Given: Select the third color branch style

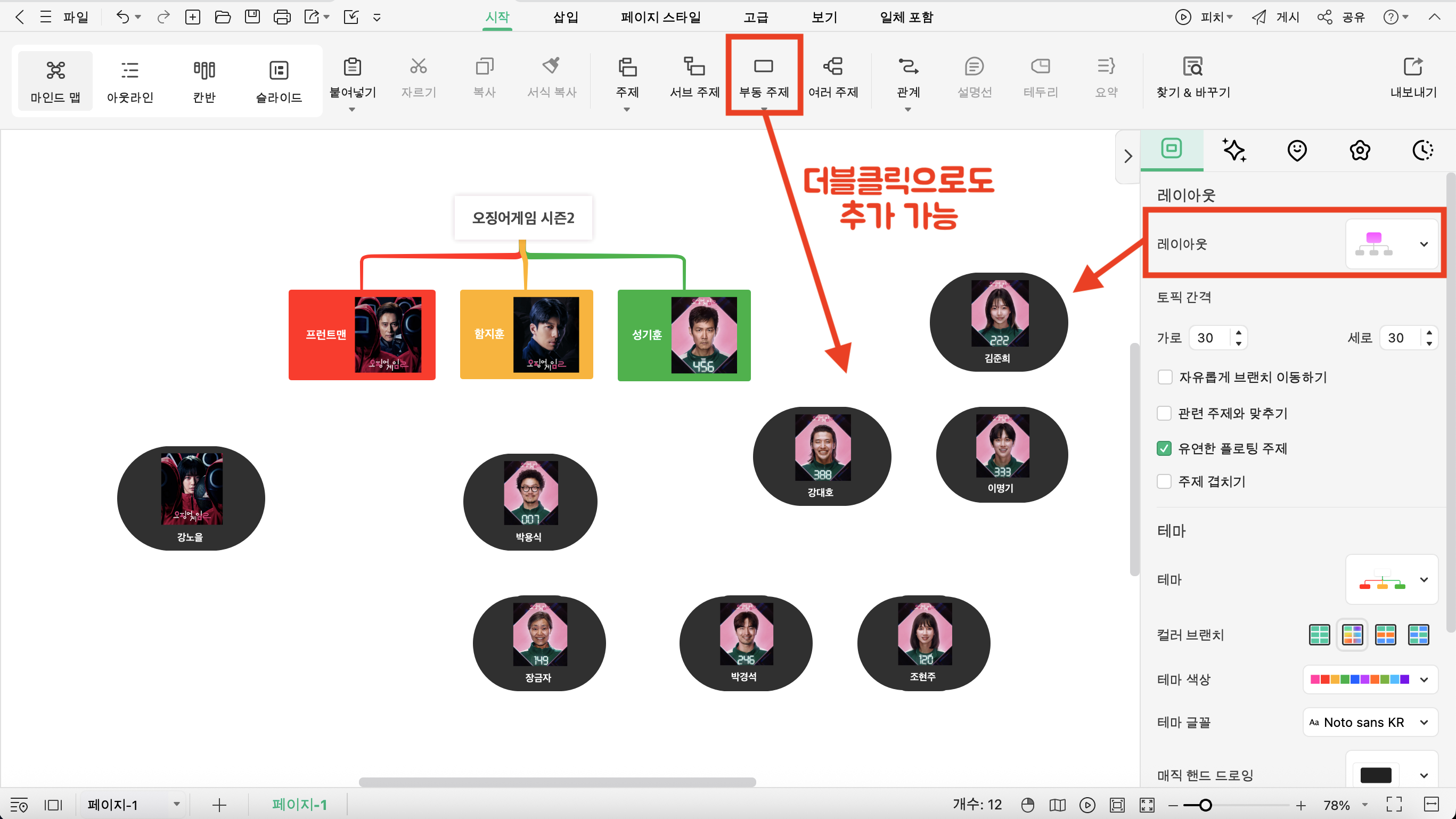Looking at the screenshot, I should (x=1385, y=635).
